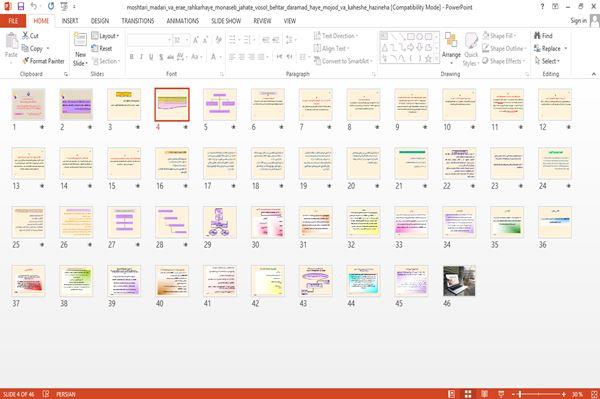Click the Find binoculars icon
This screenshot has width=600, height=399.
[537, 36]
